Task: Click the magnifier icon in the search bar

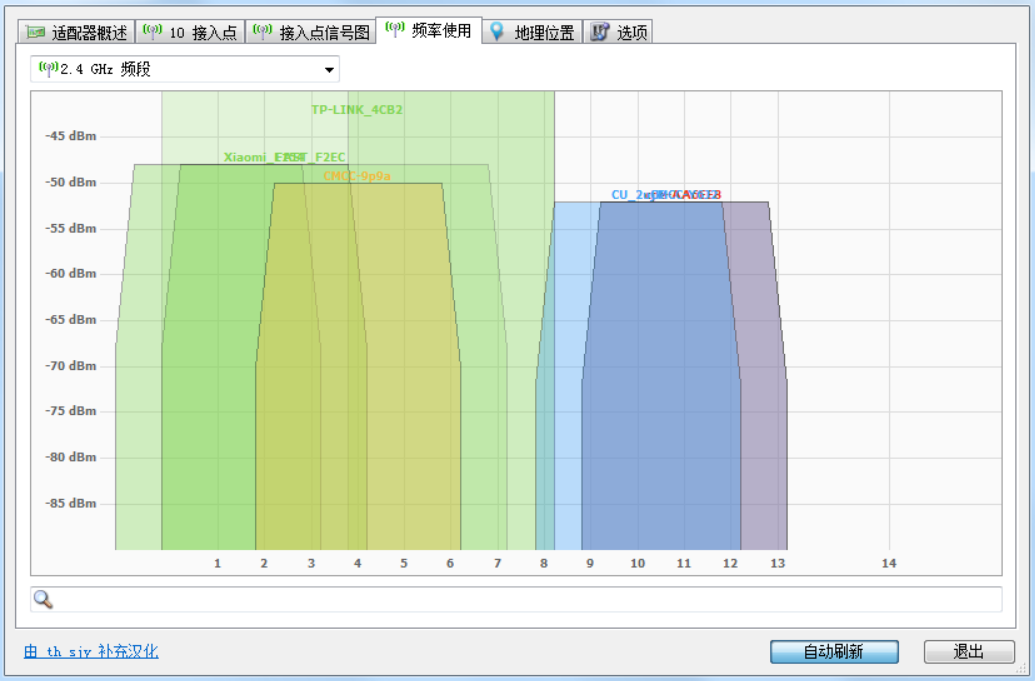Action: (x=43, y=599)
